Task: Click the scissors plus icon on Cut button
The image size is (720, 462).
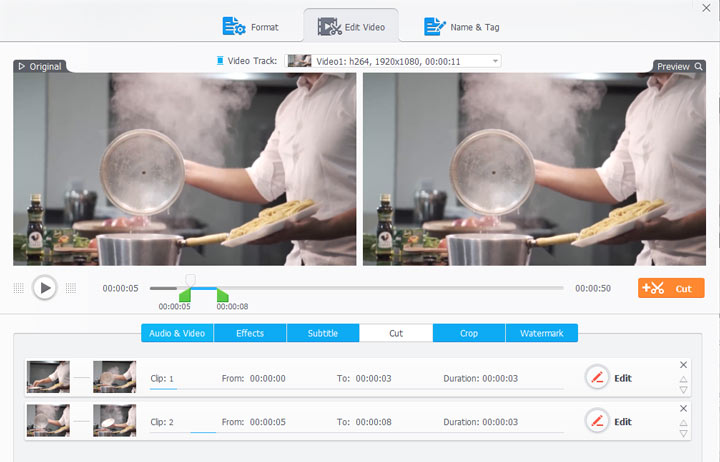Action: [x=653, y=288]
